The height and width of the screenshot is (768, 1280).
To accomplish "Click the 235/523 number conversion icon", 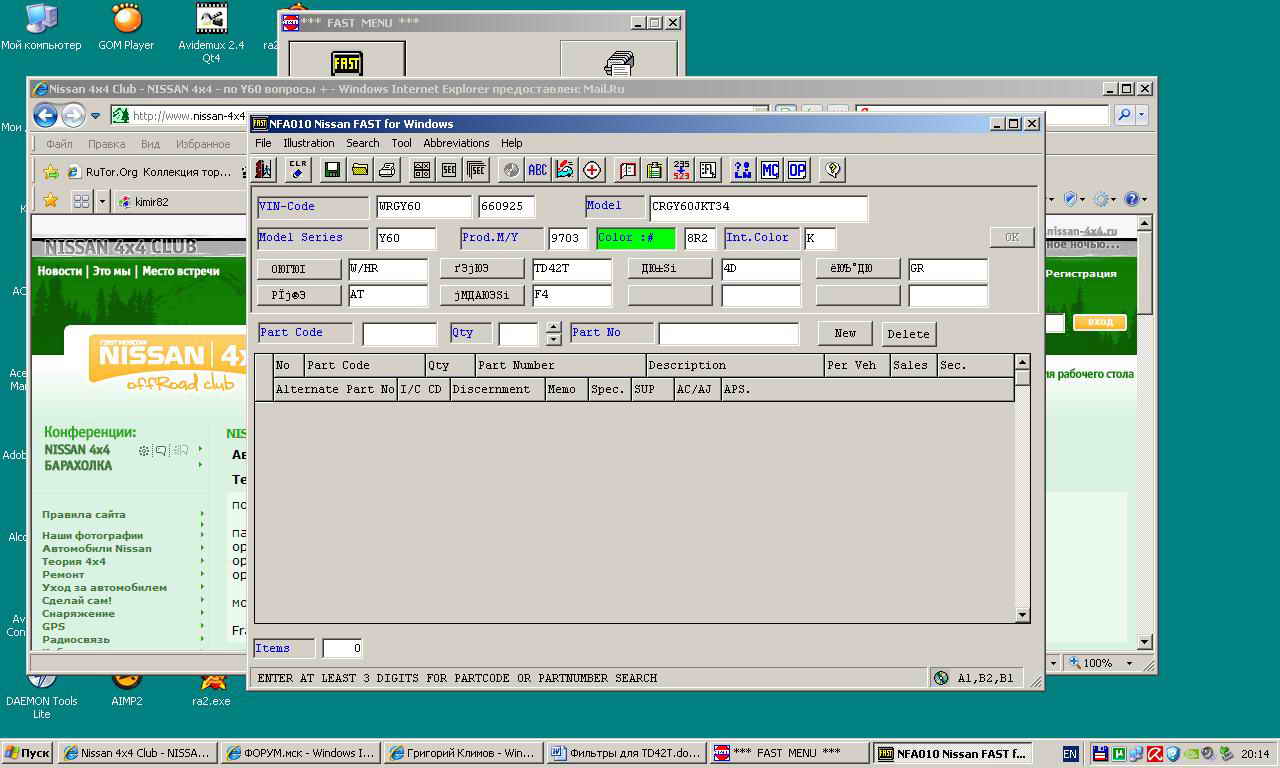I will tap(682, 170).
